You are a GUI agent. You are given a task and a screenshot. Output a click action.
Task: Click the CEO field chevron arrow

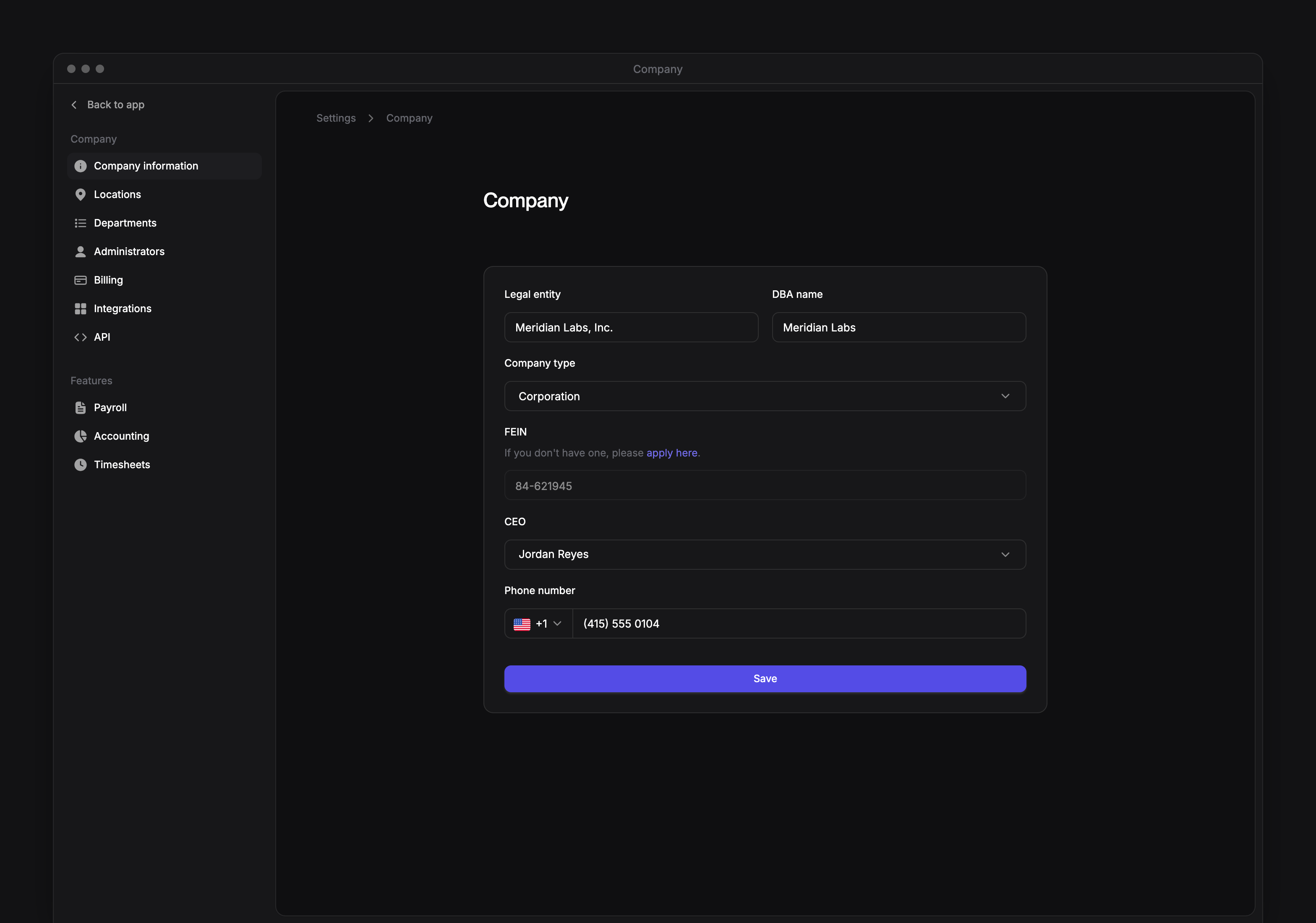click(1005, 555)
